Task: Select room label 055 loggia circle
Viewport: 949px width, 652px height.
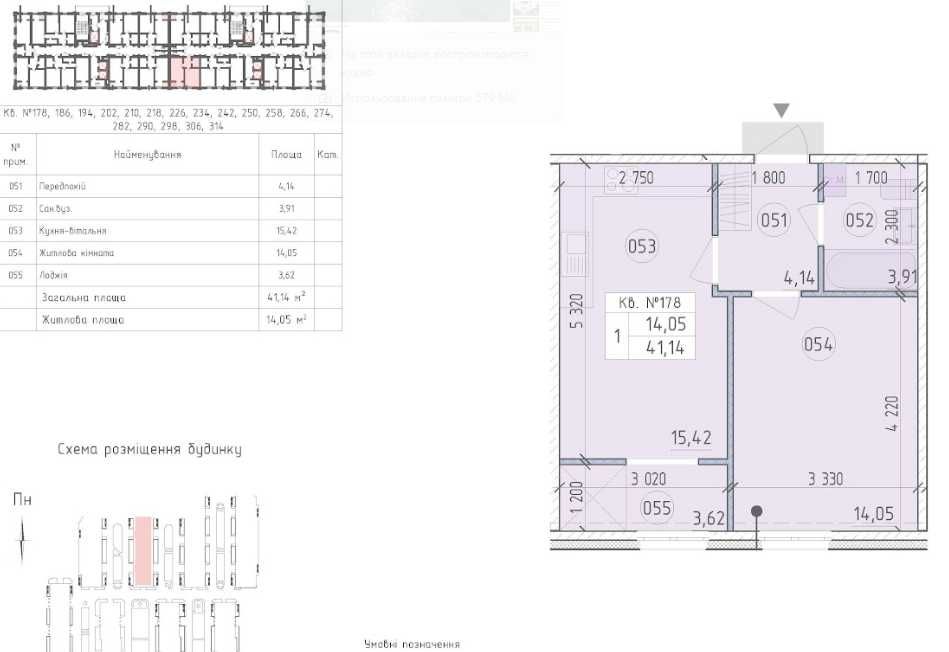Action: click(x=657, y=507)
